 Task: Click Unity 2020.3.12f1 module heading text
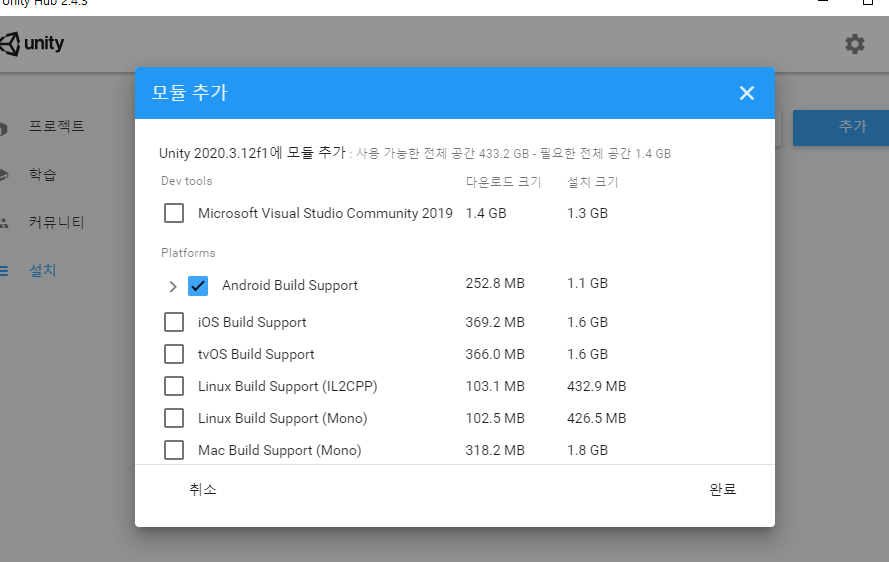tap(252, 153)
